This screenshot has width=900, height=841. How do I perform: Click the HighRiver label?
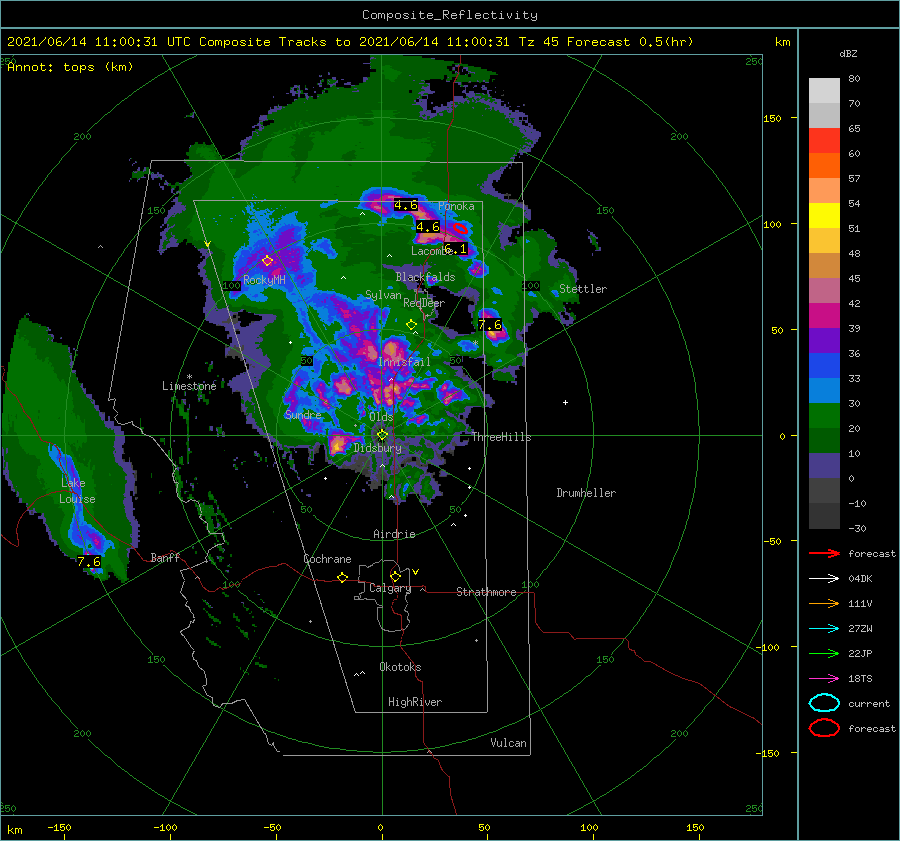coord(415,702)
